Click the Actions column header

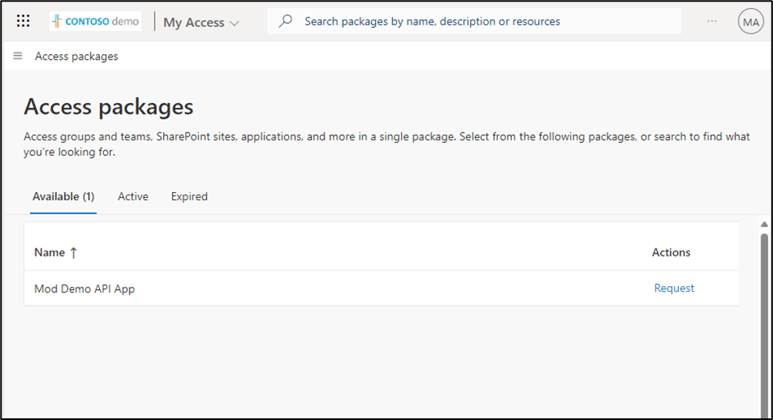[671, 252]
